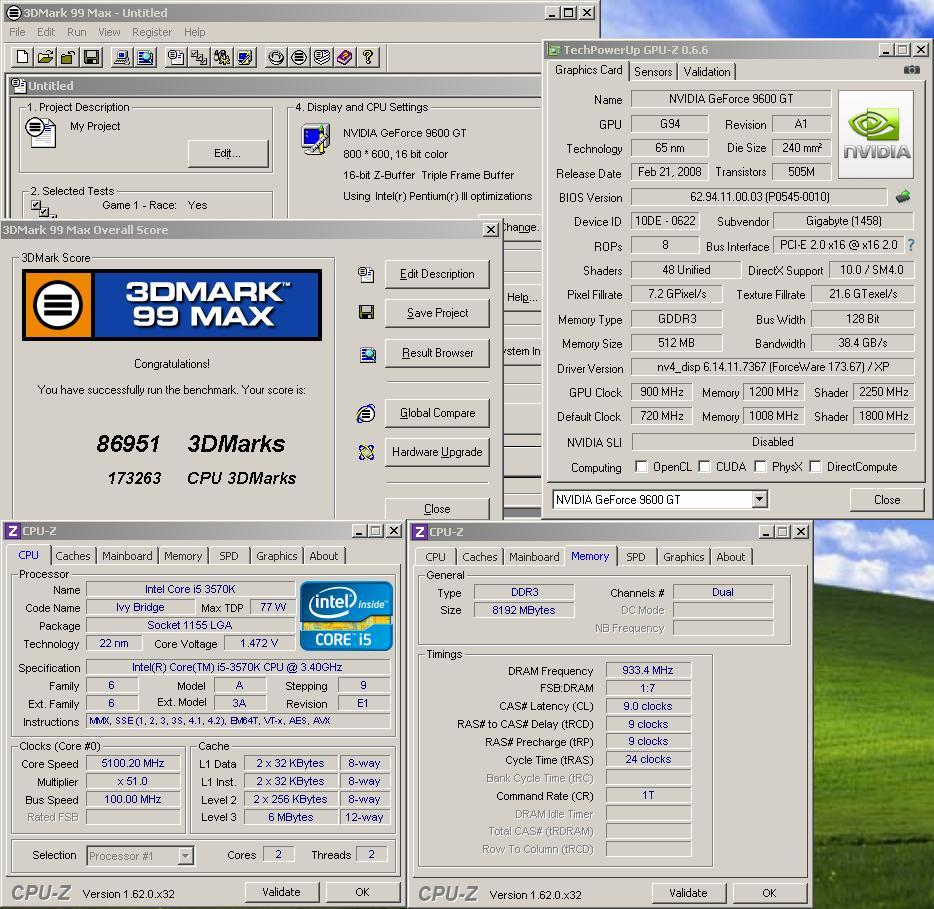The height and width of the screenshot is (909, 934).
Task: Open the File menu in 3DMark
Action: pos(17,32)
